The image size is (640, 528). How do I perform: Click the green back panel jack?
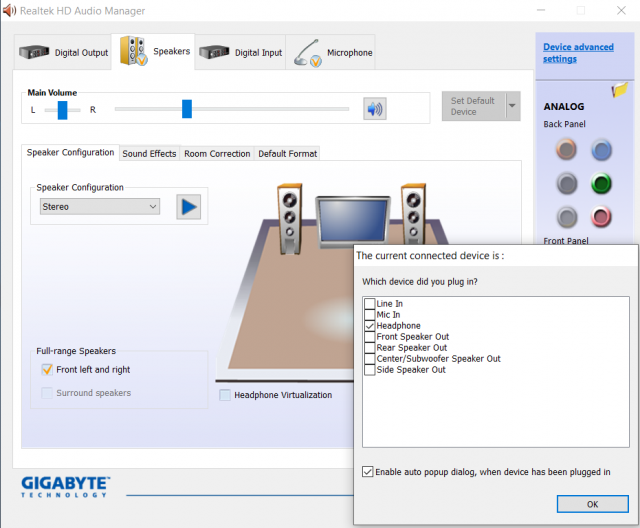point(601,184)
